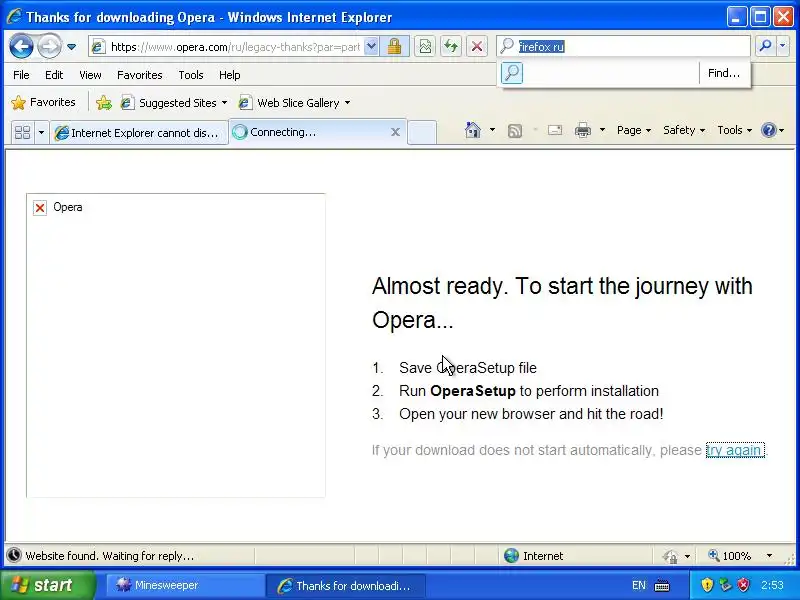
Task: Close the Connecting... tab
Action: (x=395, y=132)
